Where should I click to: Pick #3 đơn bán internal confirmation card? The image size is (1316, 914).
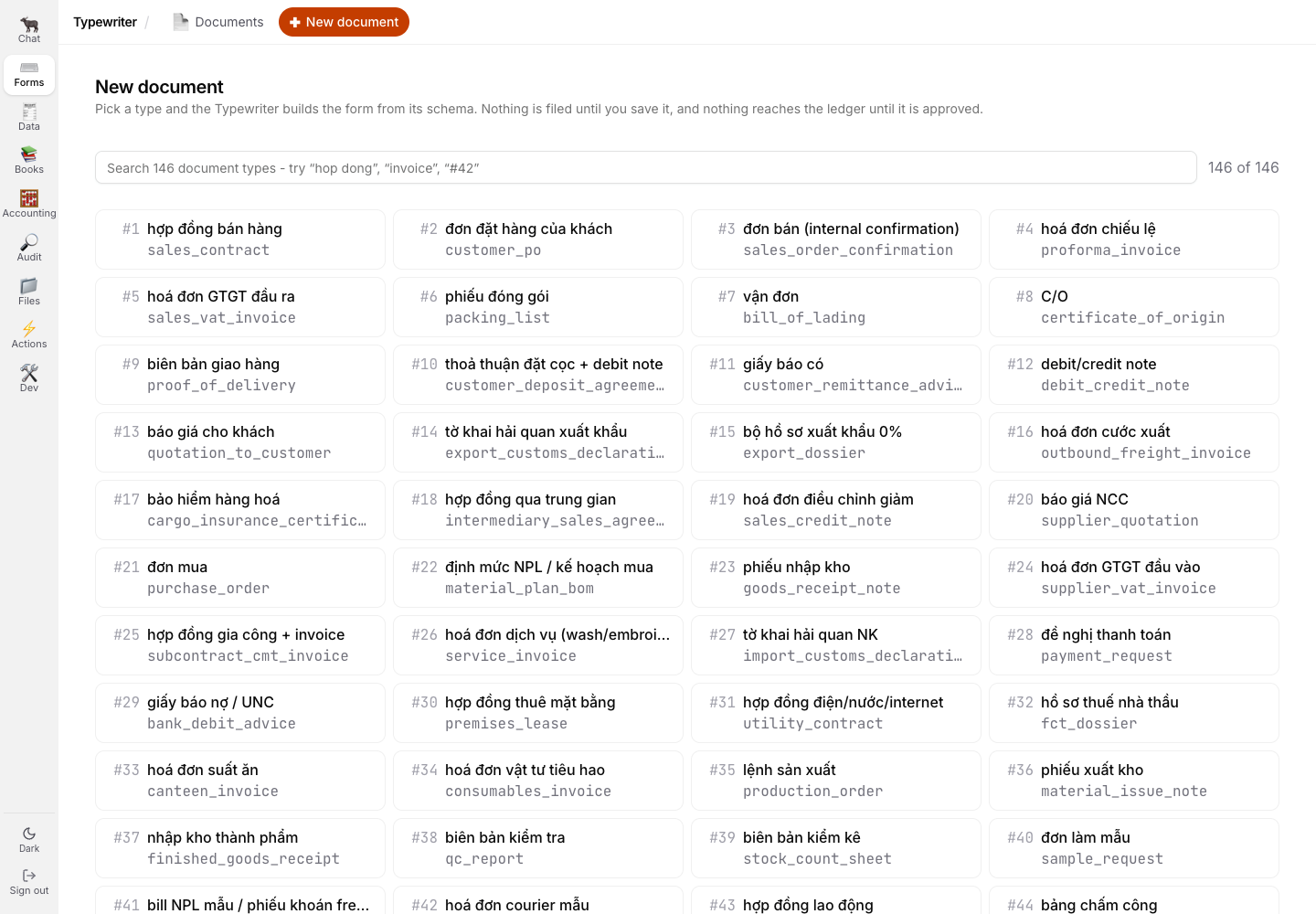tap(836, 239)
